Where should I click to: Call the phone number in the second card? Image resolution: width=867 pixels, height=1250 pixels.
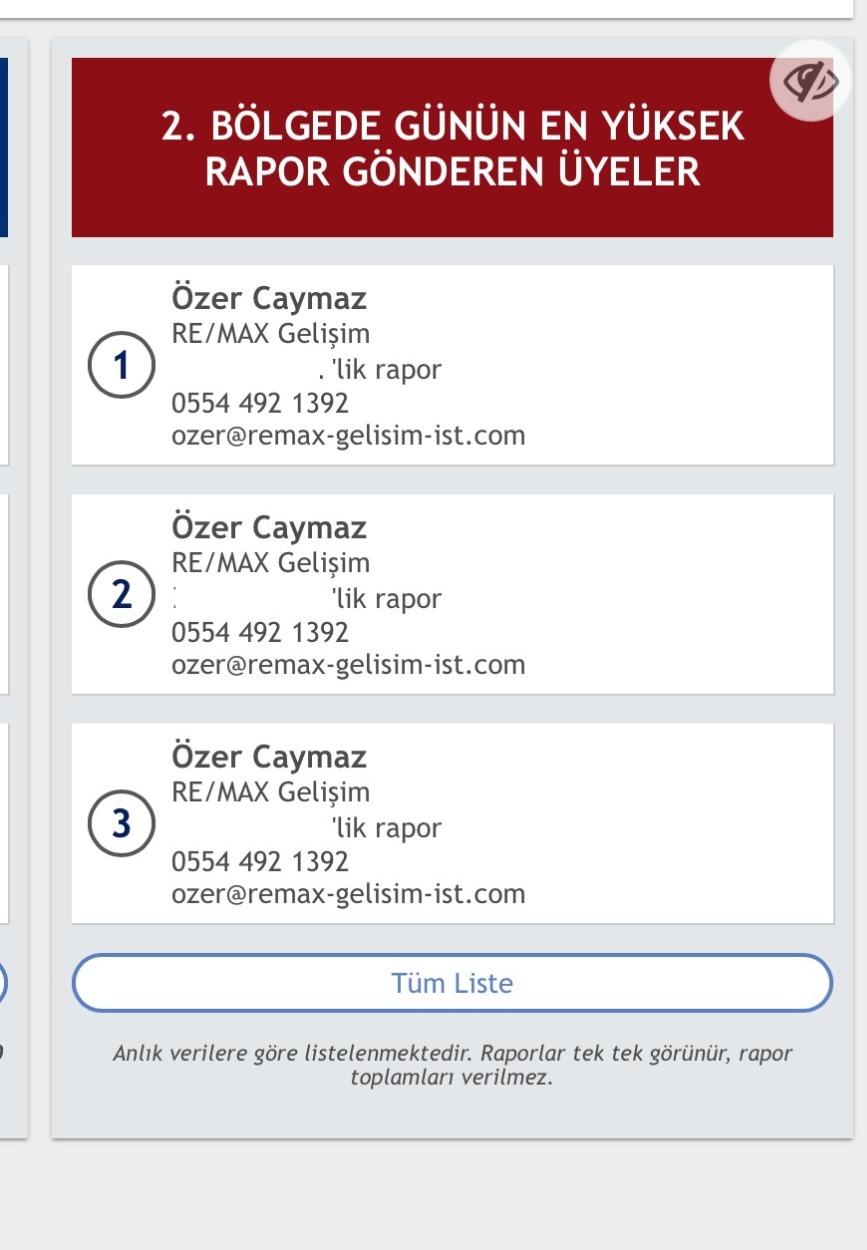(x=260, y=633)
